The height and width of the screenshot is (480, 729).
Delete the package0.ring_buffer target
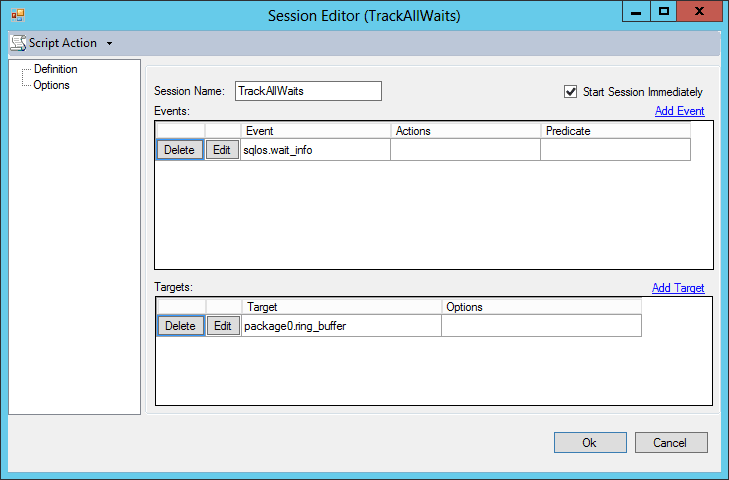[x=181, y=326]
